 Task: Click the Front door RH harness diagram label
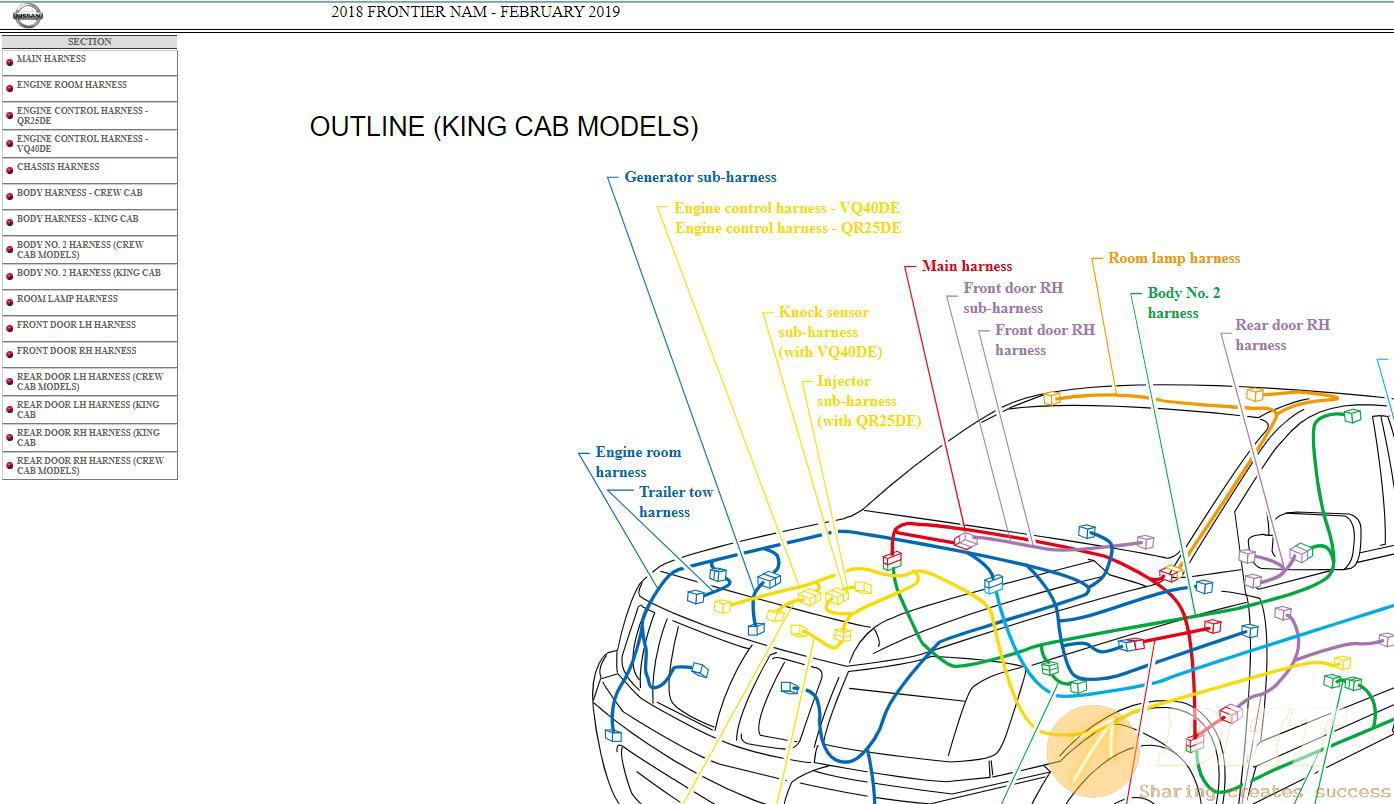point(1045,340)
